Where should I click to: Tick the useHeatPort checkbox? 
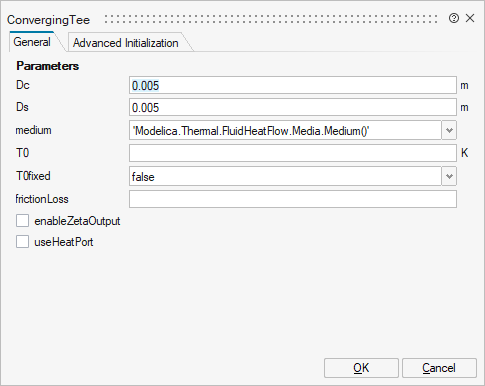[x=22, y=242]
